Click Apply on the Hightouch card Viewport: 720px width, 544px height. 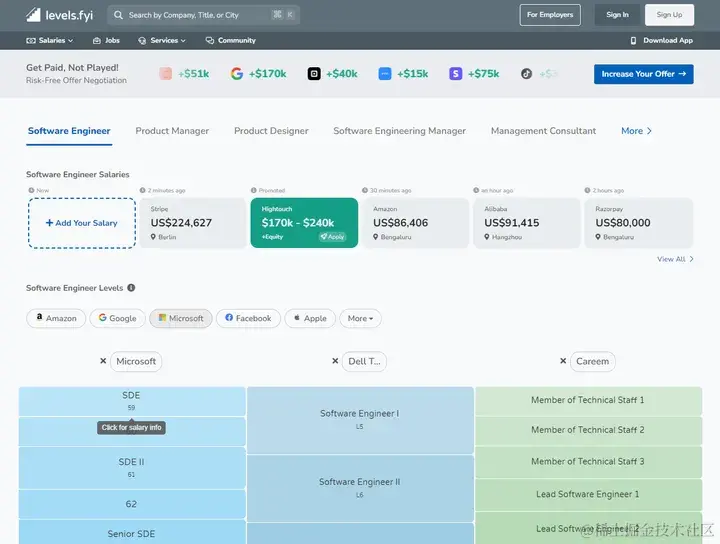coord(332,237)
